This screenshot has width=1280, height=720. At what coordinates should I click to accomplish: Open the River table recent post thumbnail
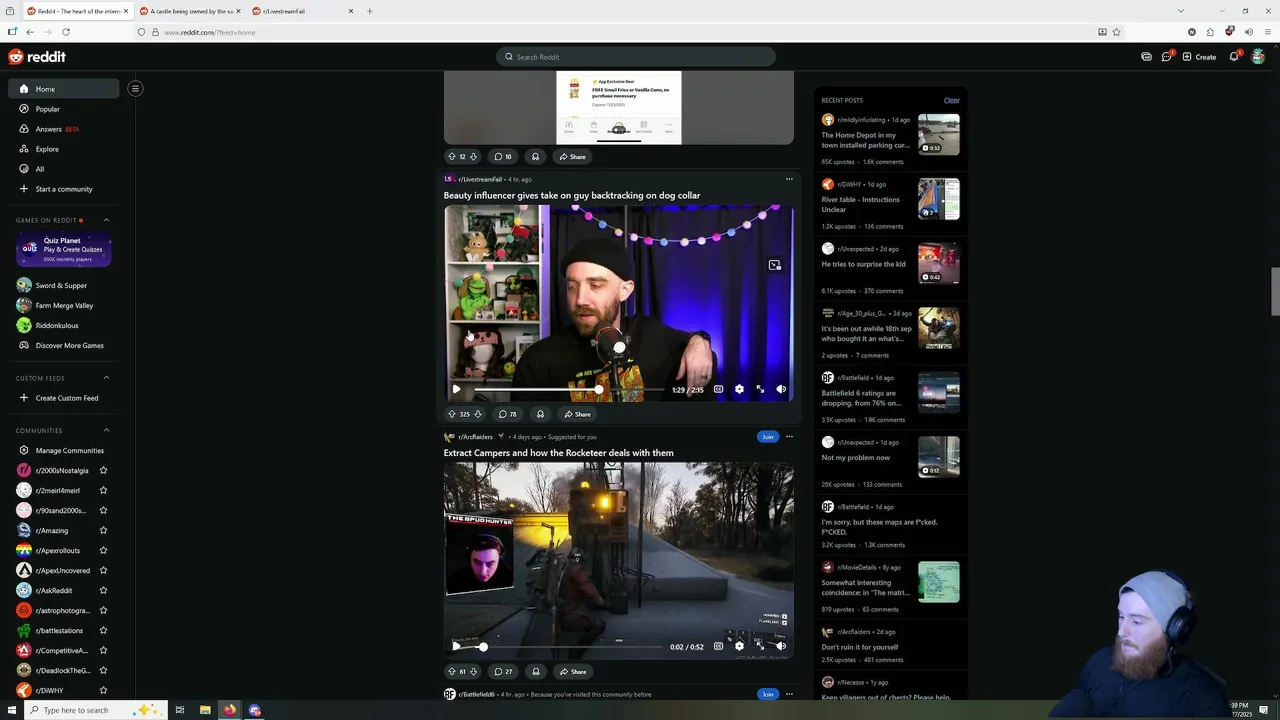(939, 199)
